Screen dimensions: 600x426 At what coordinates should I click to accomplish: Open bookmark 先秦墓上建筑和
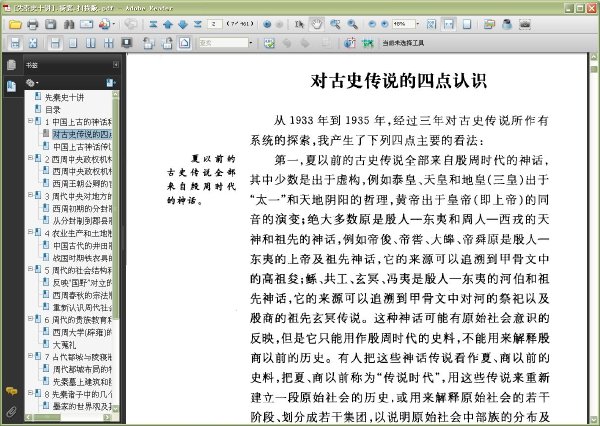tap(82, 381)
